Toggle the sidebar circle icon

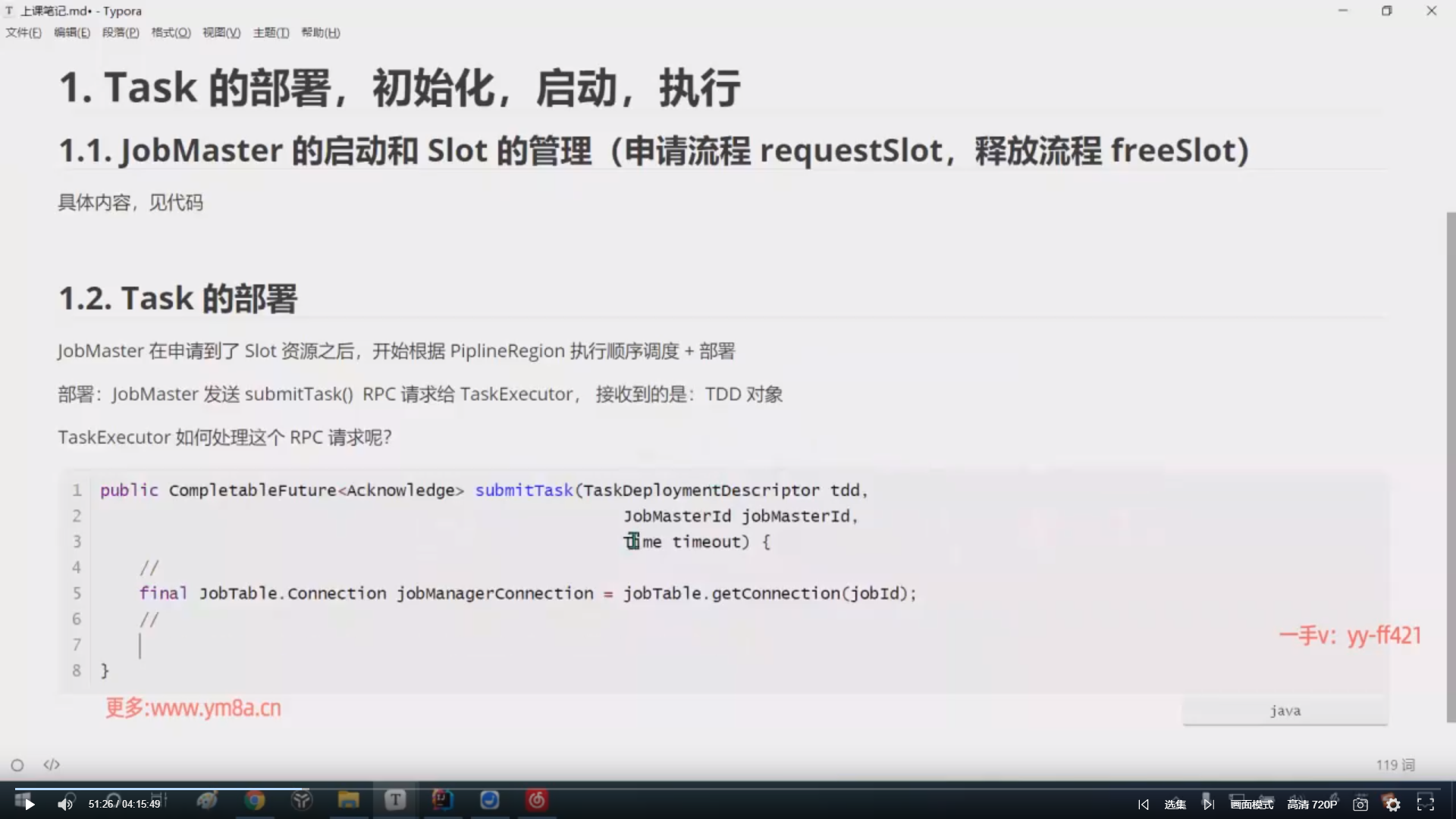(x=17, y=765)
